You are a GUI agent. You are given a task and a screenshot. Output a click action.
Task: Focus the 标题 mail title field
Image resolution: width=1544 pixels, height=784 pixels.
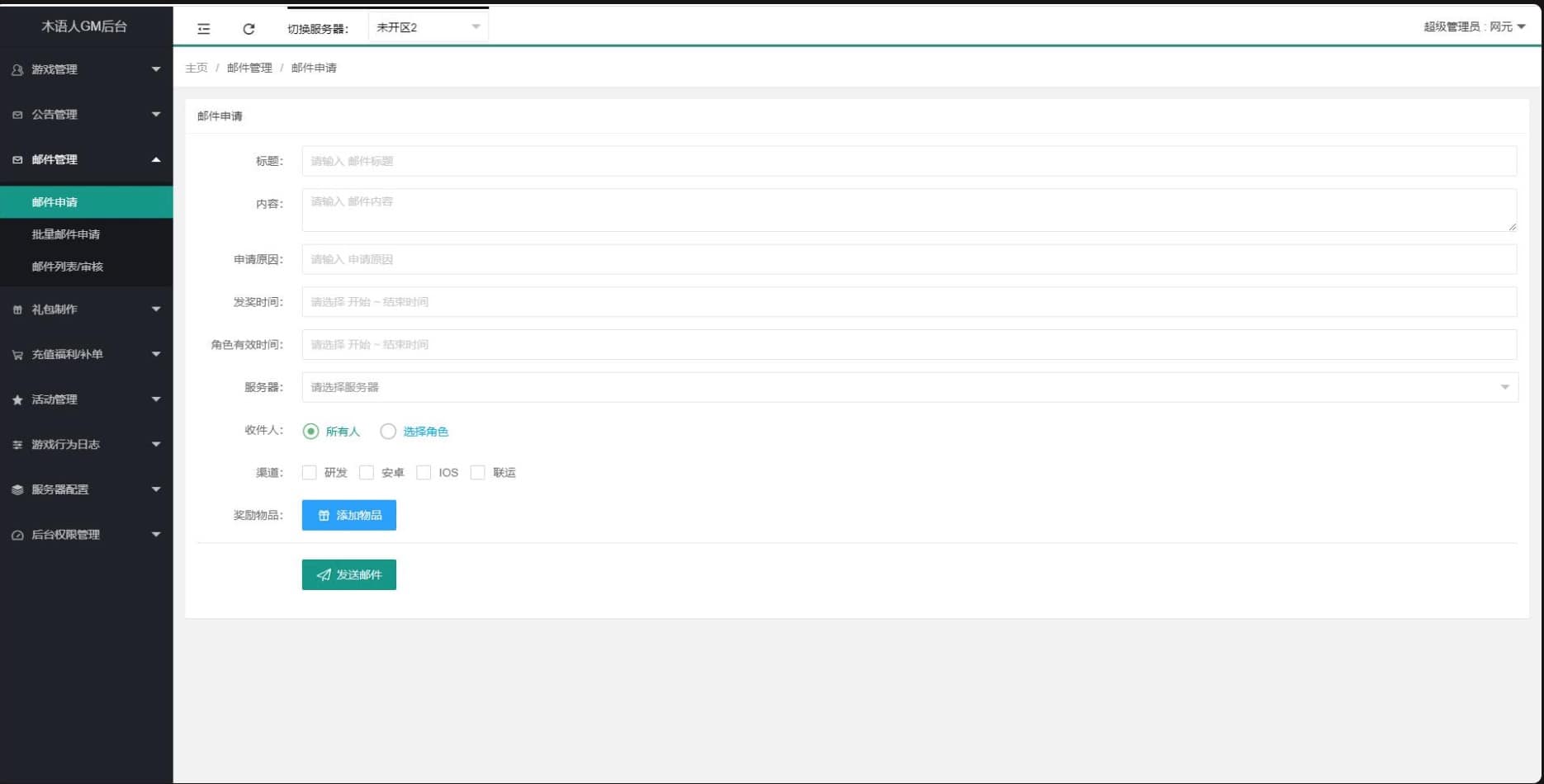(910, 161)
